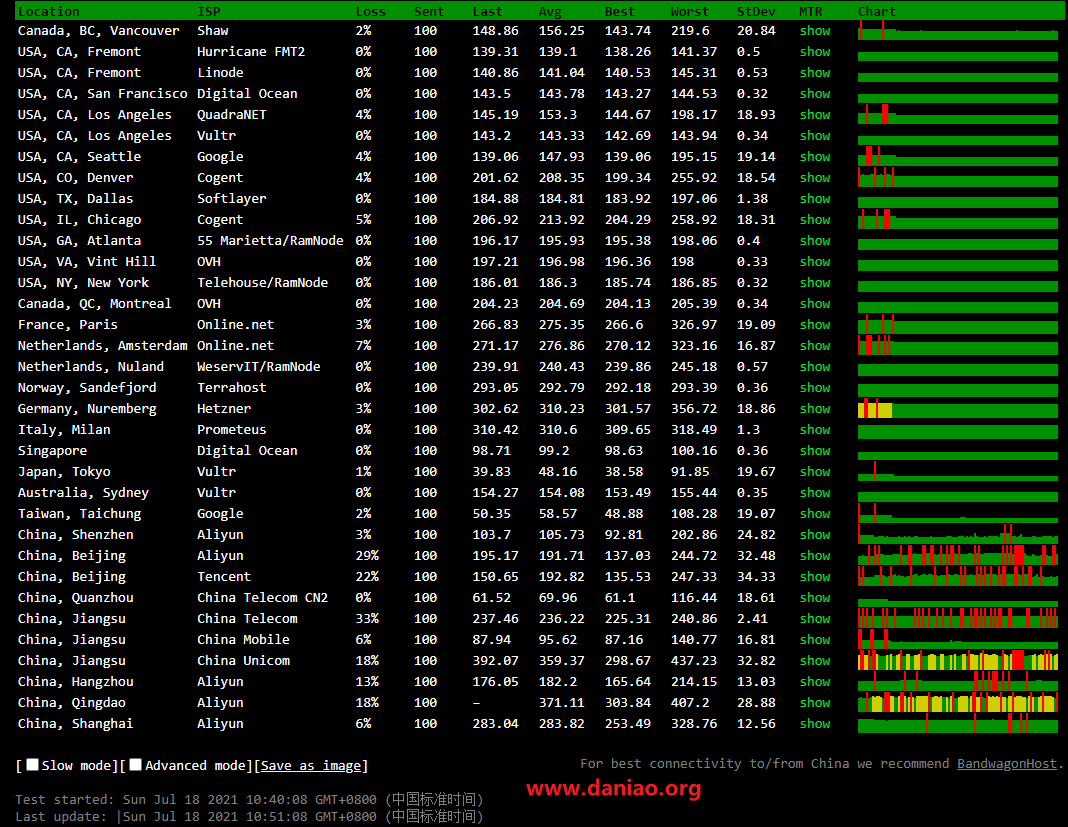
Task: Show MTR for China, Qingdao row
Action: [815, 703]
